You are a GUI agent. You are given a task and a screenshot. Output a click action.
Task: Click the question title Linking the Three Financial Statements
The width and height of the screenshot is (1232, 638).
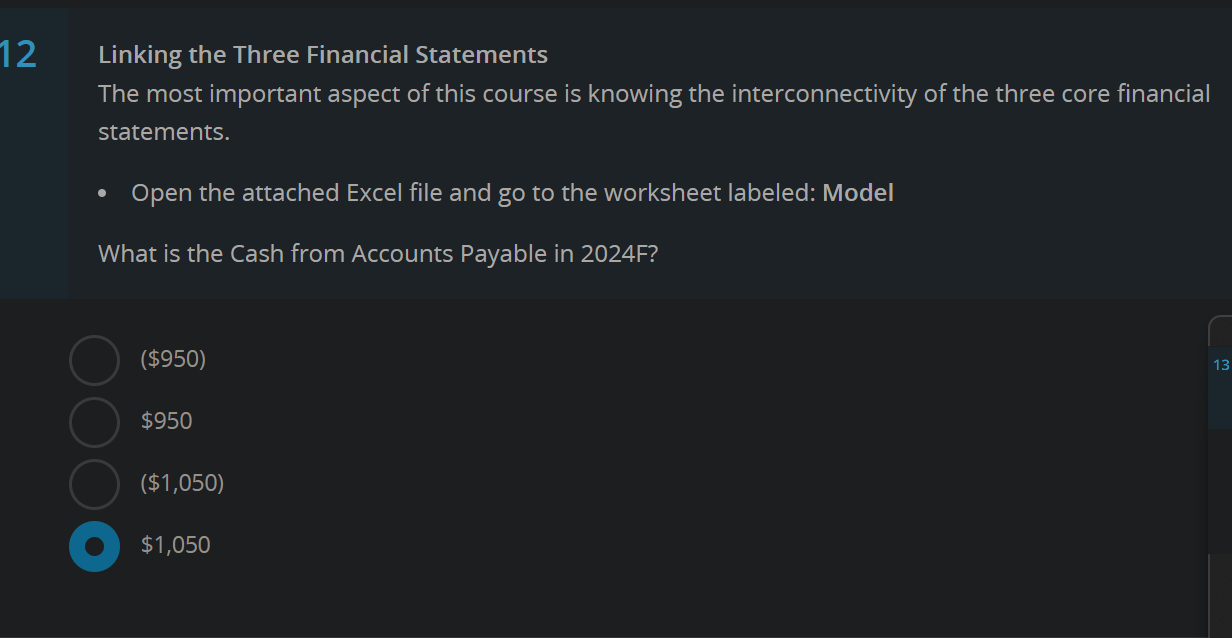point(322,54)
